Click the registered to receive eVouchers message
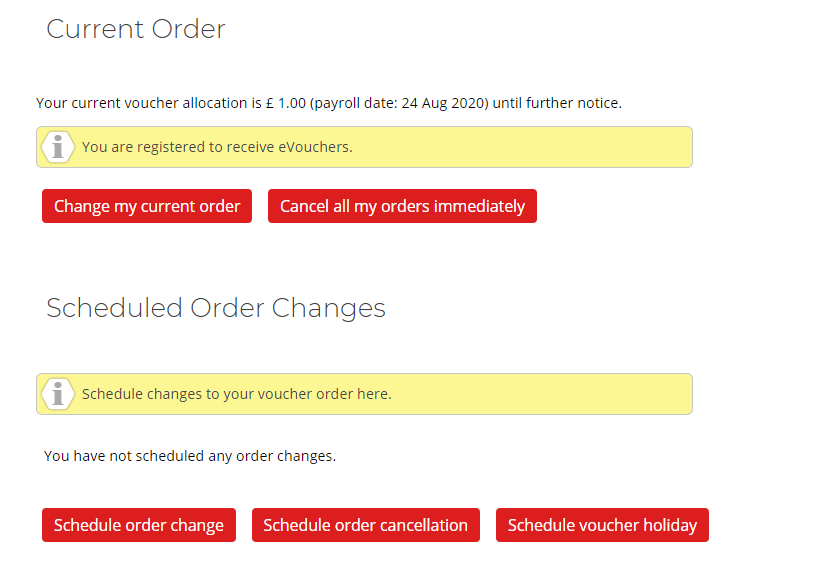 click(217, 147)
